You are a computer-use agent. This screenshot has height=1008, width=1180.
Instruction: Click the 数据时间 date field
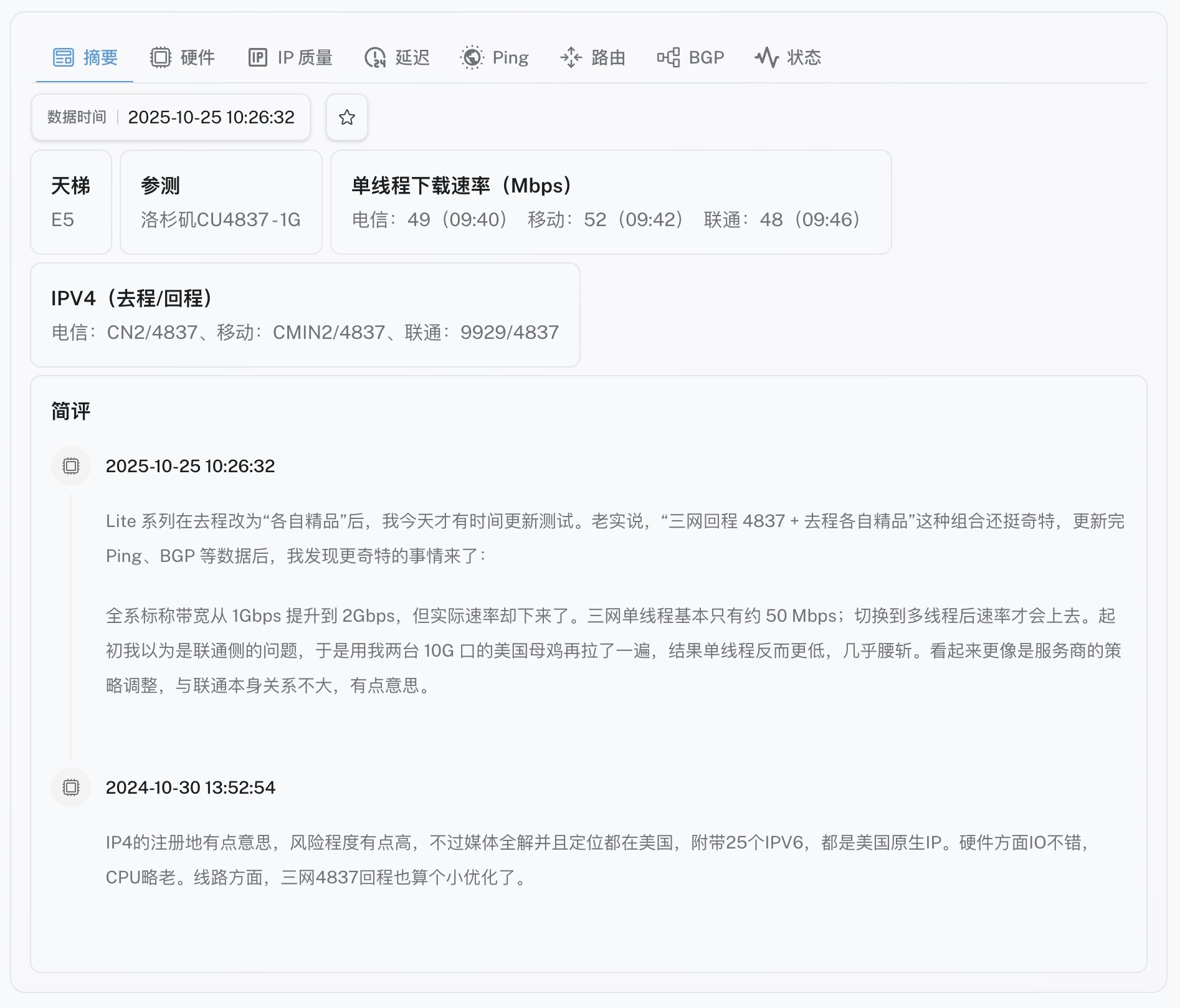point(171,117)
